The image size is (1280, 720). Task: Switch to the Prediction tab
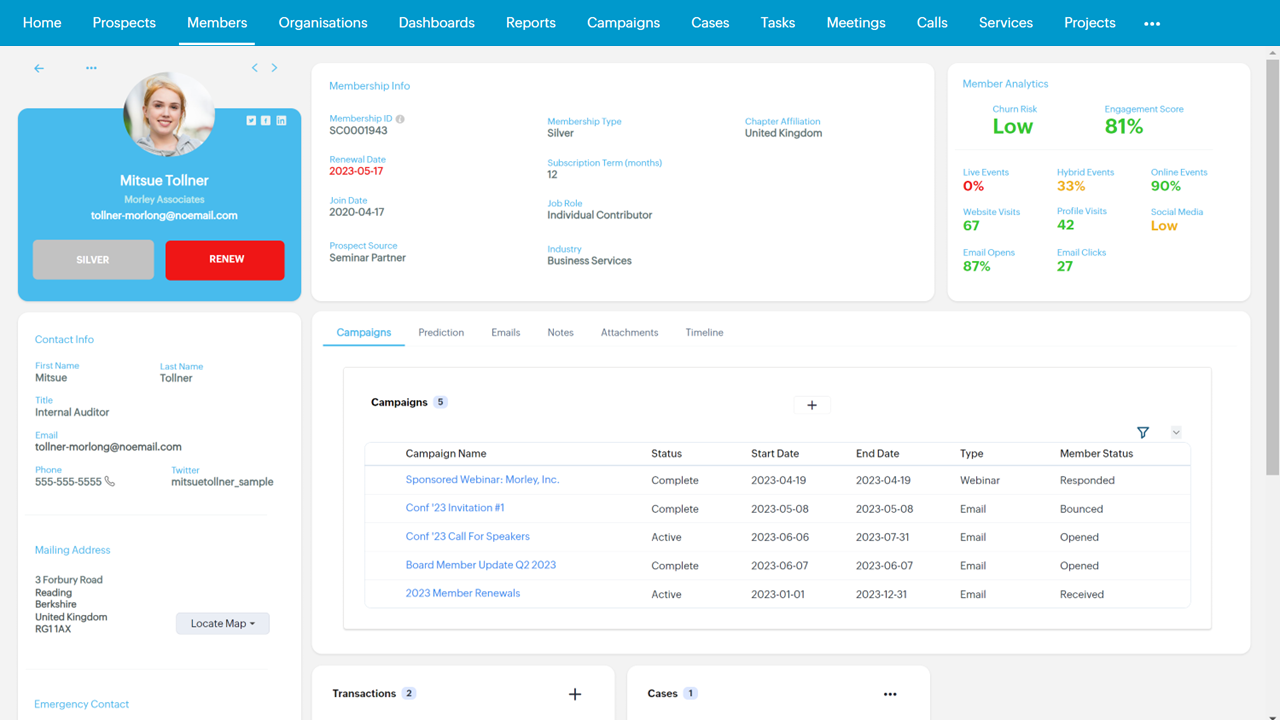pyautogui.click(x=441, y=332)
